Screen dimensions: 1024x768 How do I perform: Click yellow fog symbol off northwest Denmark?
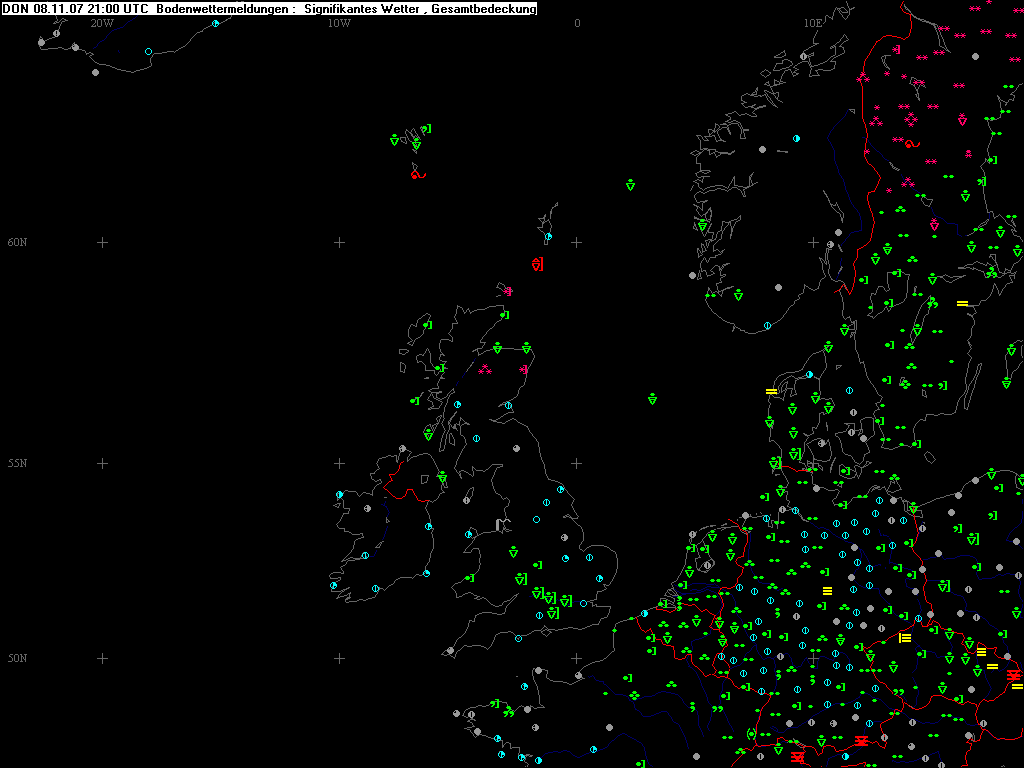[x=771, y=391]
